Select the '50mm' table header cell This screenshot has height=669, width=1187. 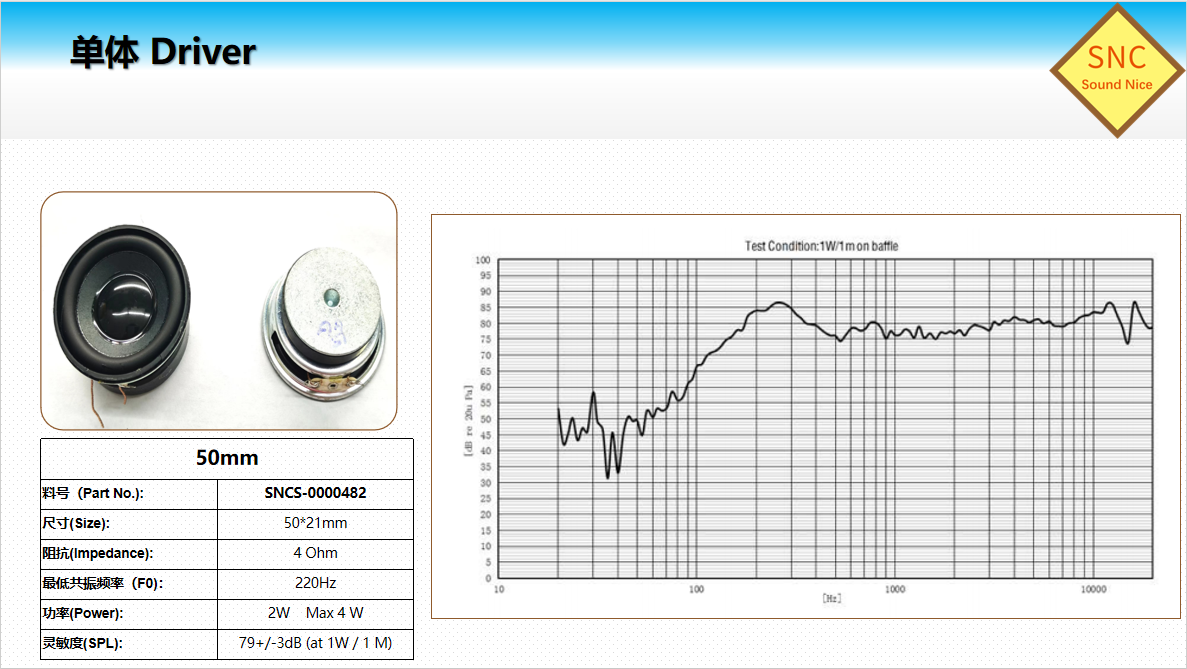click(x=227, y=458)
